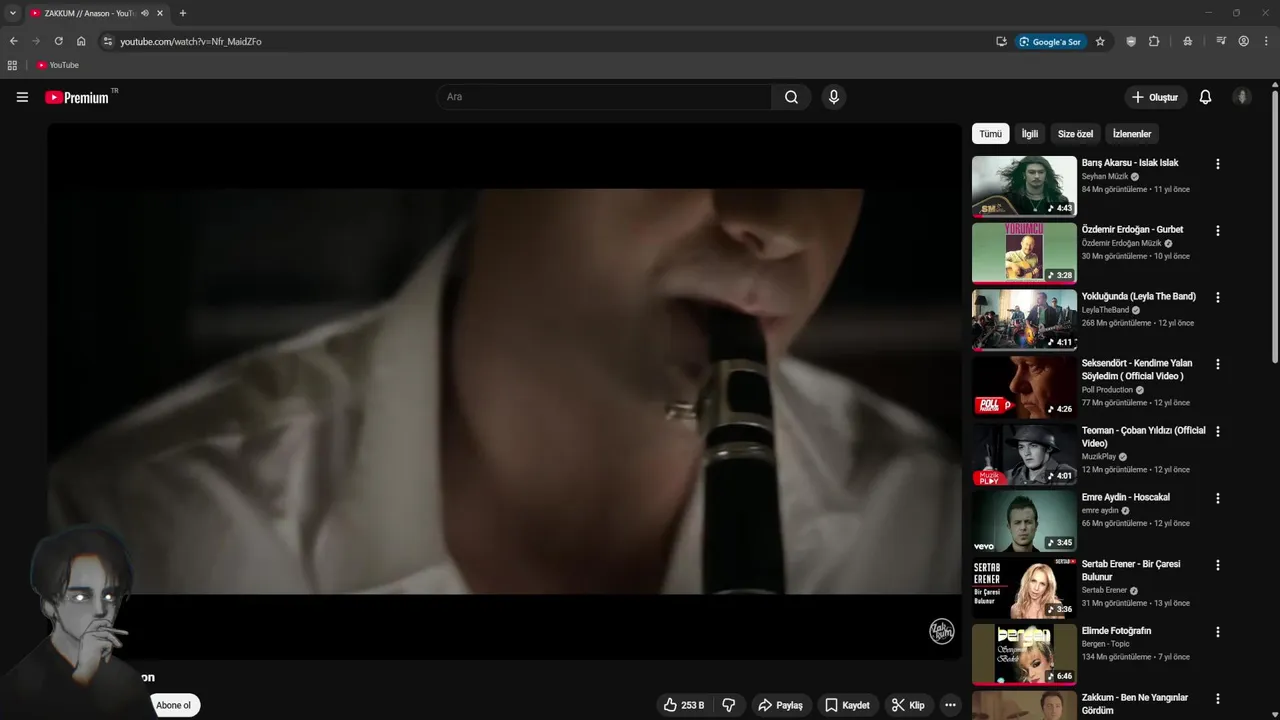Go back to previous page
Screen dimensions: 1280x720
click(x=13, y=41)
